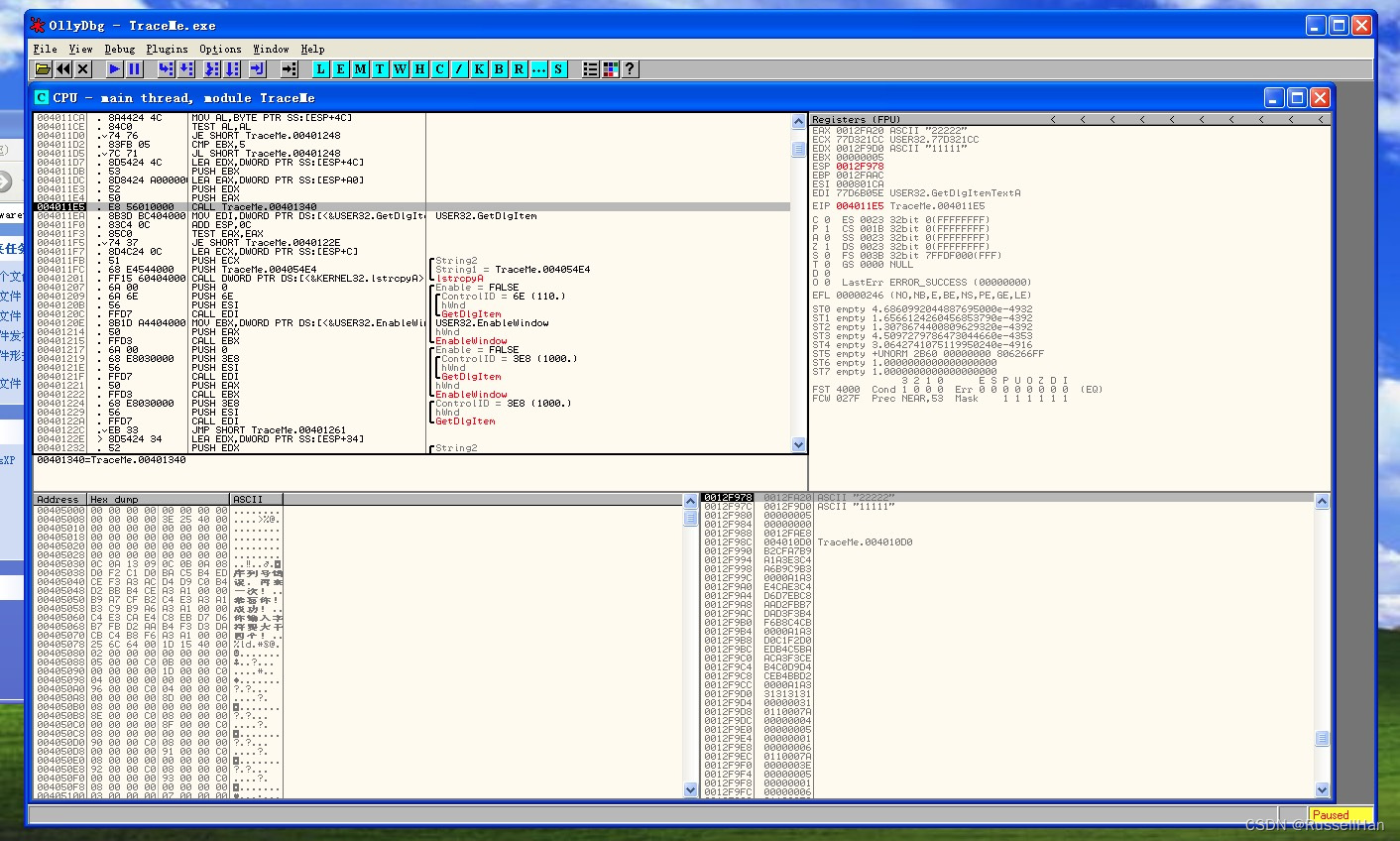Show Call stack with the K button

[479, 69]
